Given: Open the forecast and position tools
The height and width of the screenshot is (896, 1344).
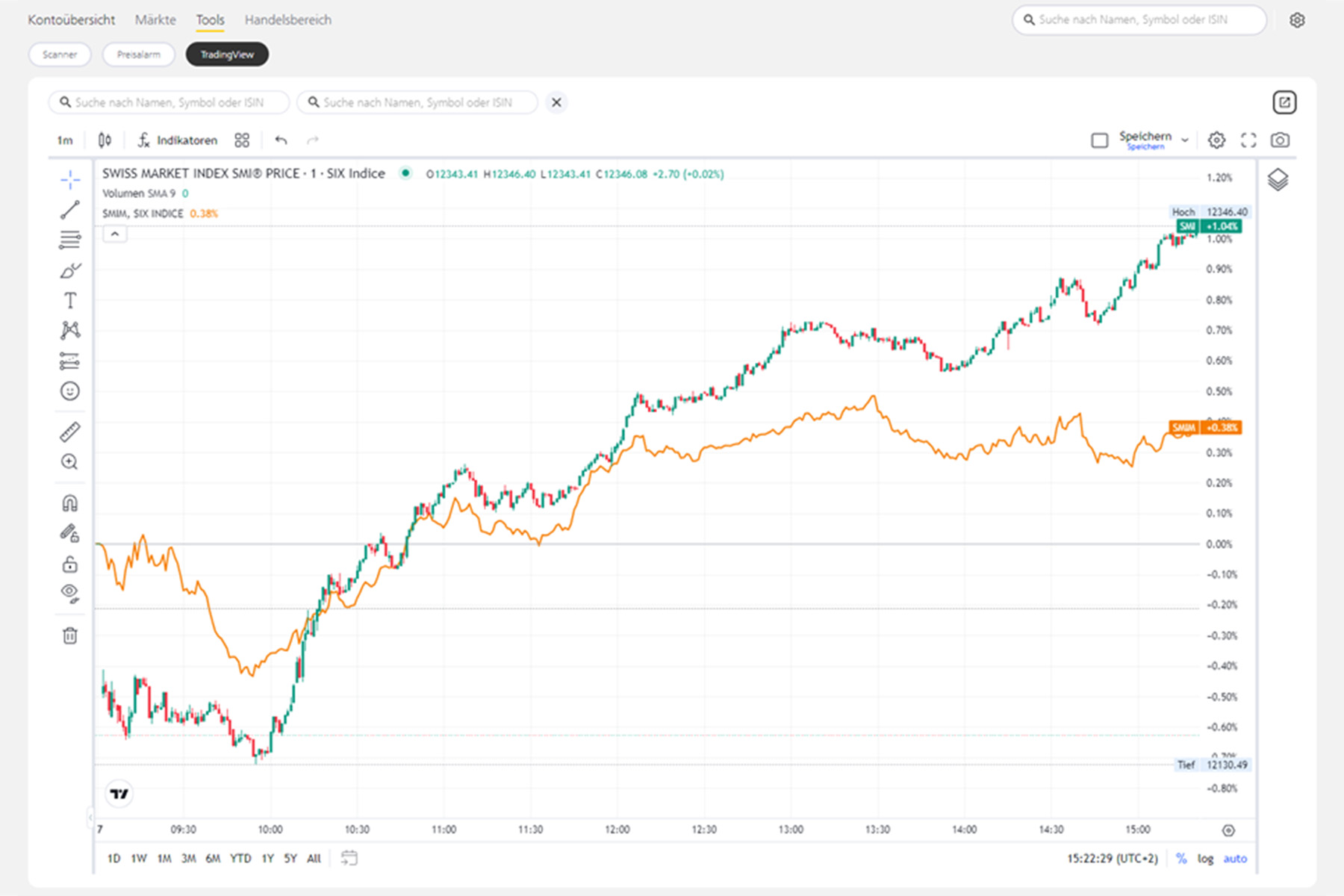Looking at the screenshot, I should point(70,361).
